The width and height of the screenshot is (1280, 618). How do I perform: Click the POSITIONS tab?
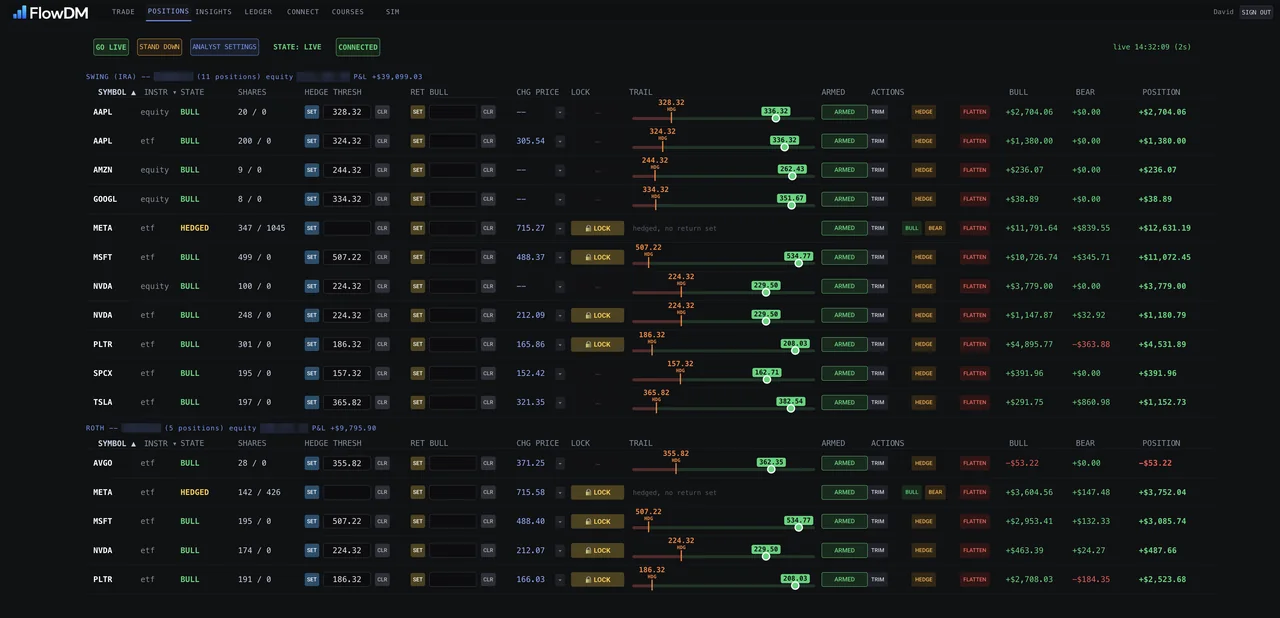[x=168, y=12]
